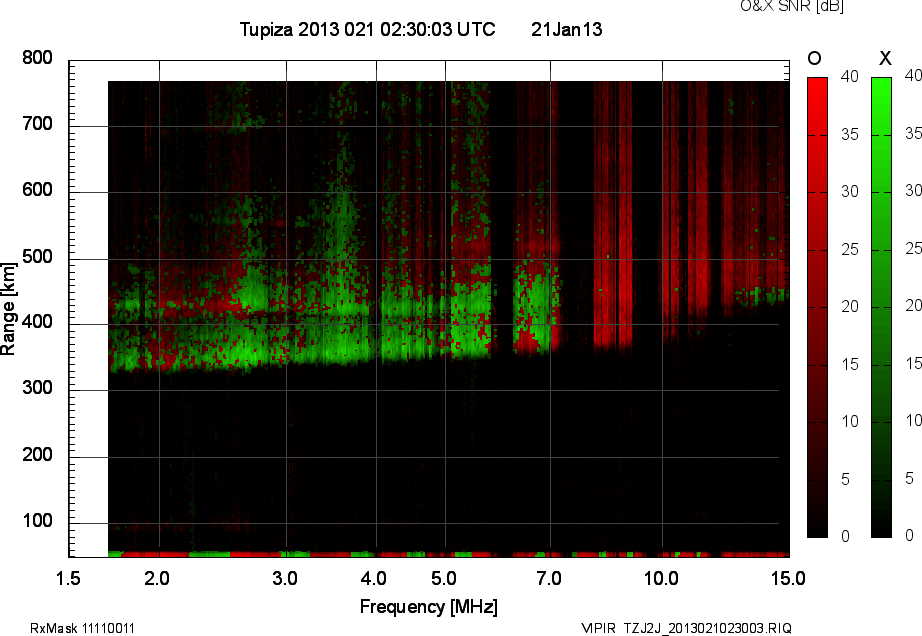Click the '300' range tick label

(x=37, y=388)
